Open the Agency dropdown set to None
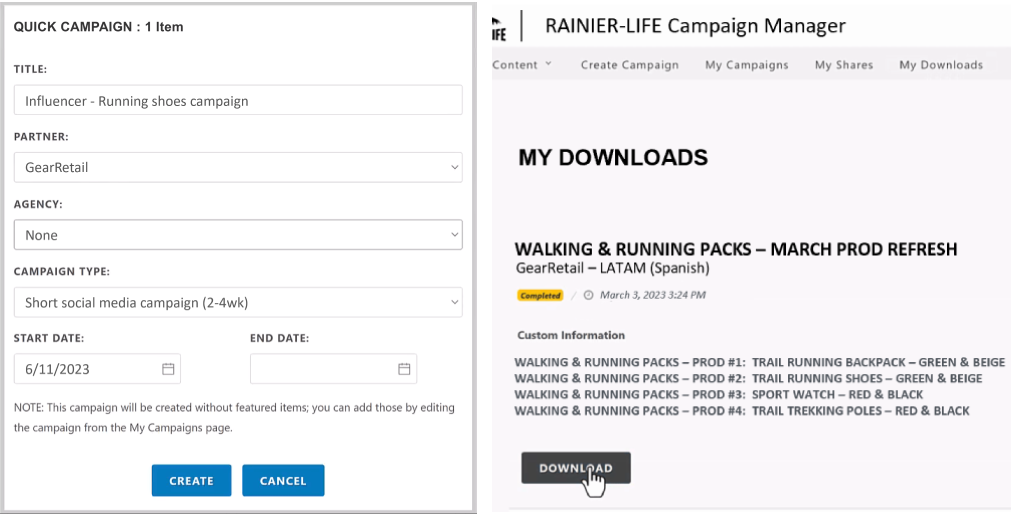 [x=238, y=235]
